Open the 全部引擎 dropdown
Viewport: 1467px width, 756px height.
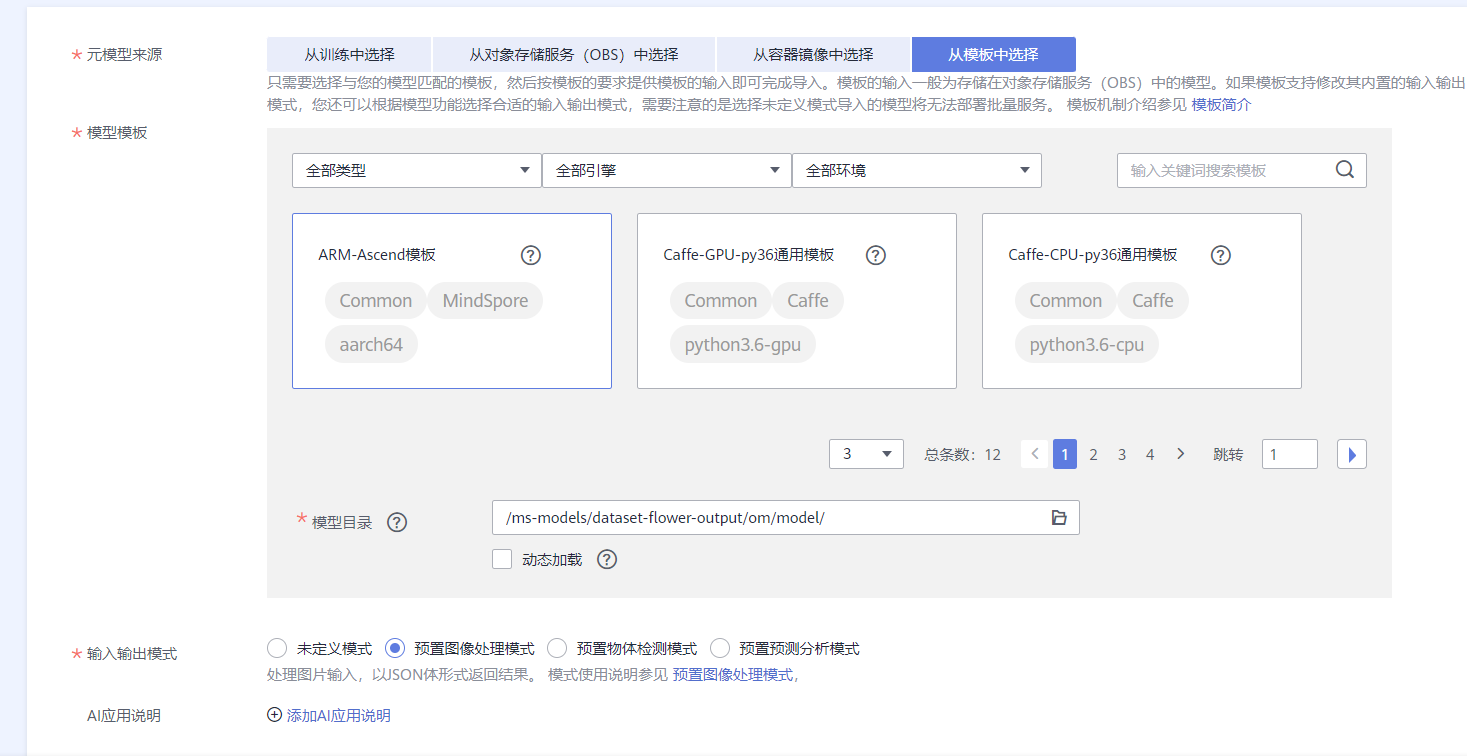click(667, 170)
